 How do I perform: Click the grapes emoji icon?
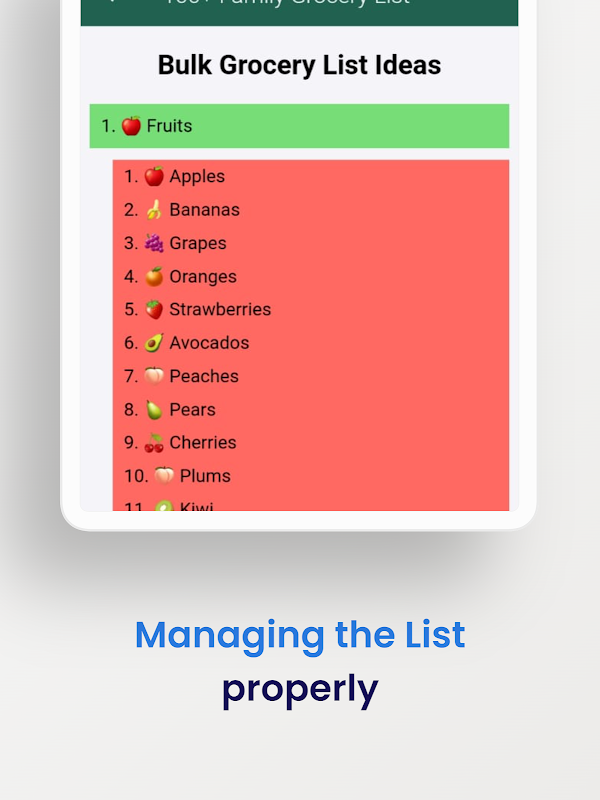point(154,243)
